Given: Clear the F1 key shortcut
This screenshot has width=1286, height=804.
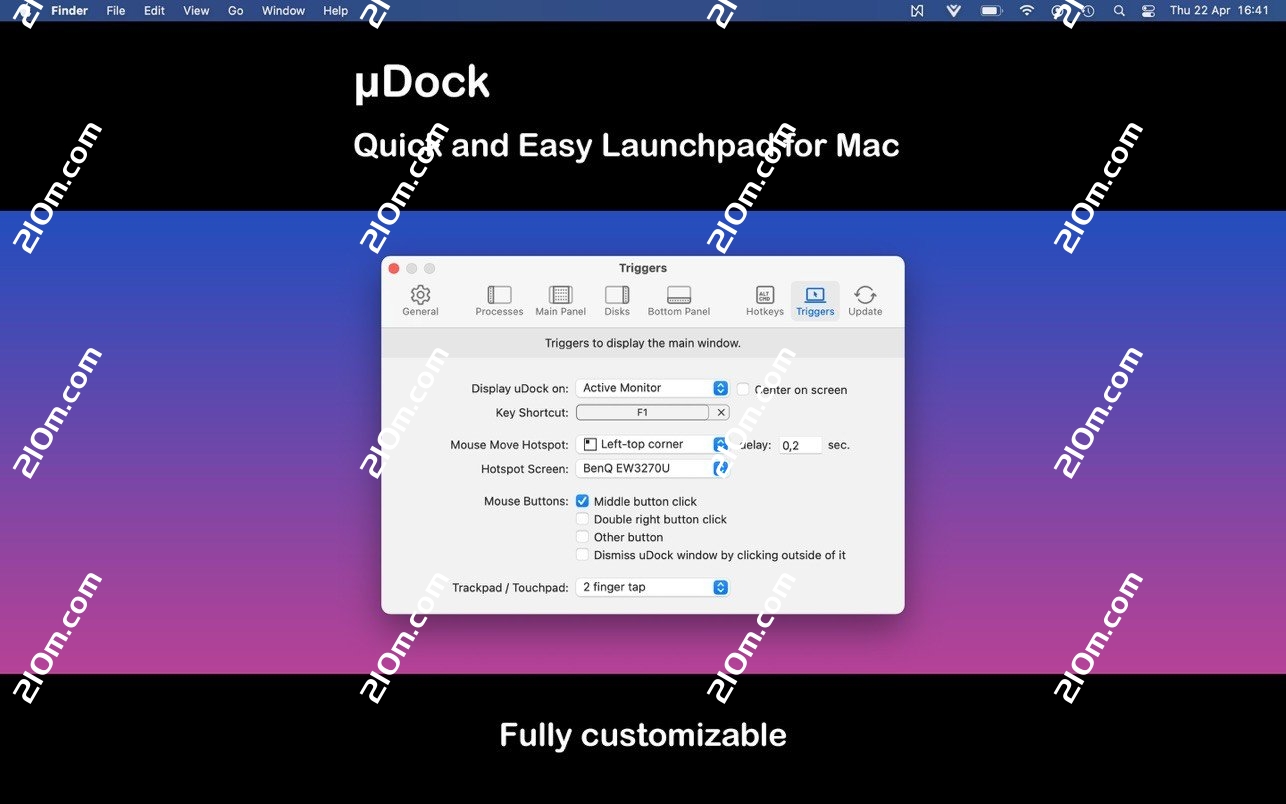Looking at the screenshot, I should click(x=721, y=412).
